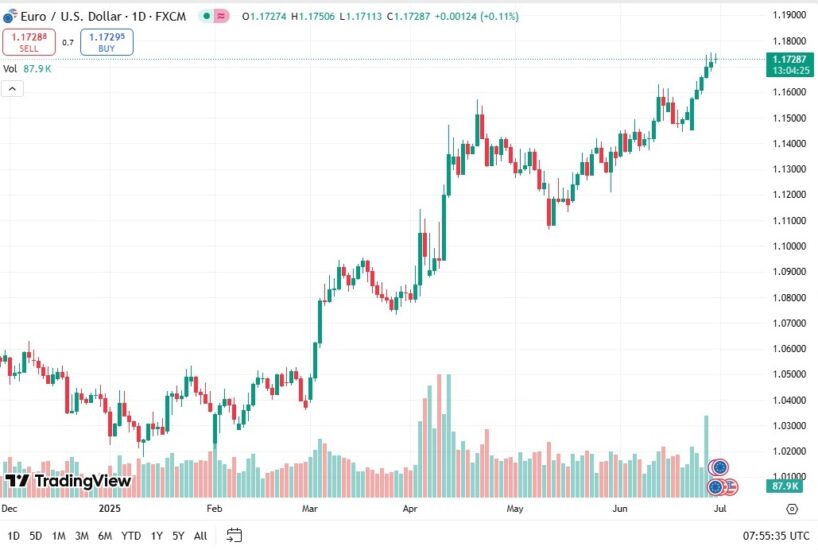818x550 pixels.
Task: Collapse the indicator legend with chevron
Action: [13, 88]
